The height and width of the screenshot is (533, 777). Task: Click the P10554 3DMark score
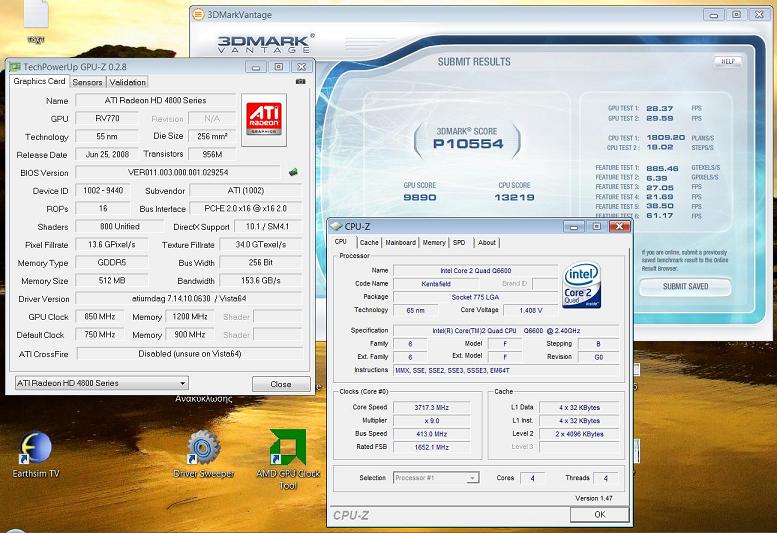click(x=468, y=144)
